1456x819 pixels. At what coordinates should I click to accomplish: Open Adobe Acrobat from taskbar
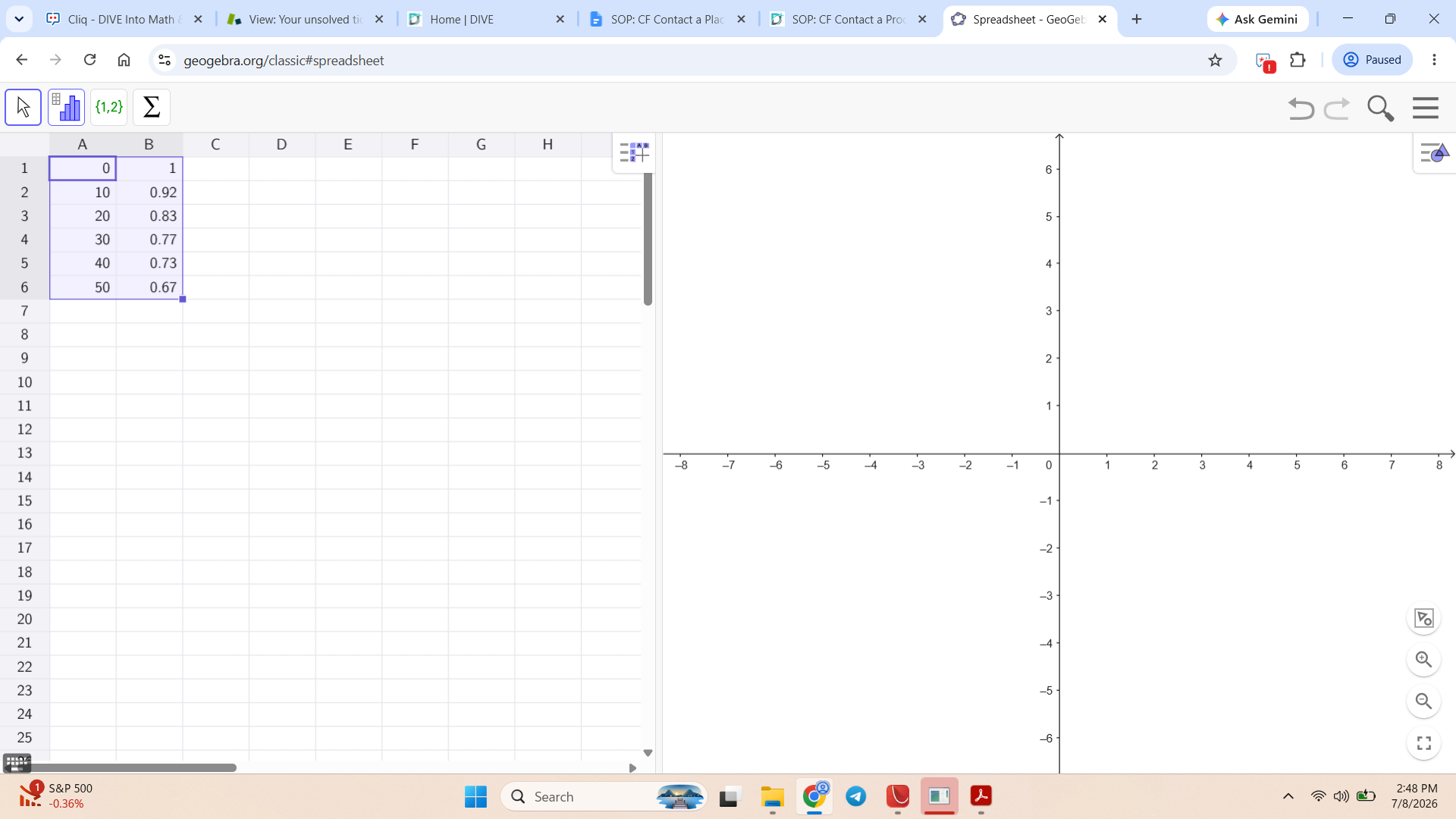pos(981,796)
